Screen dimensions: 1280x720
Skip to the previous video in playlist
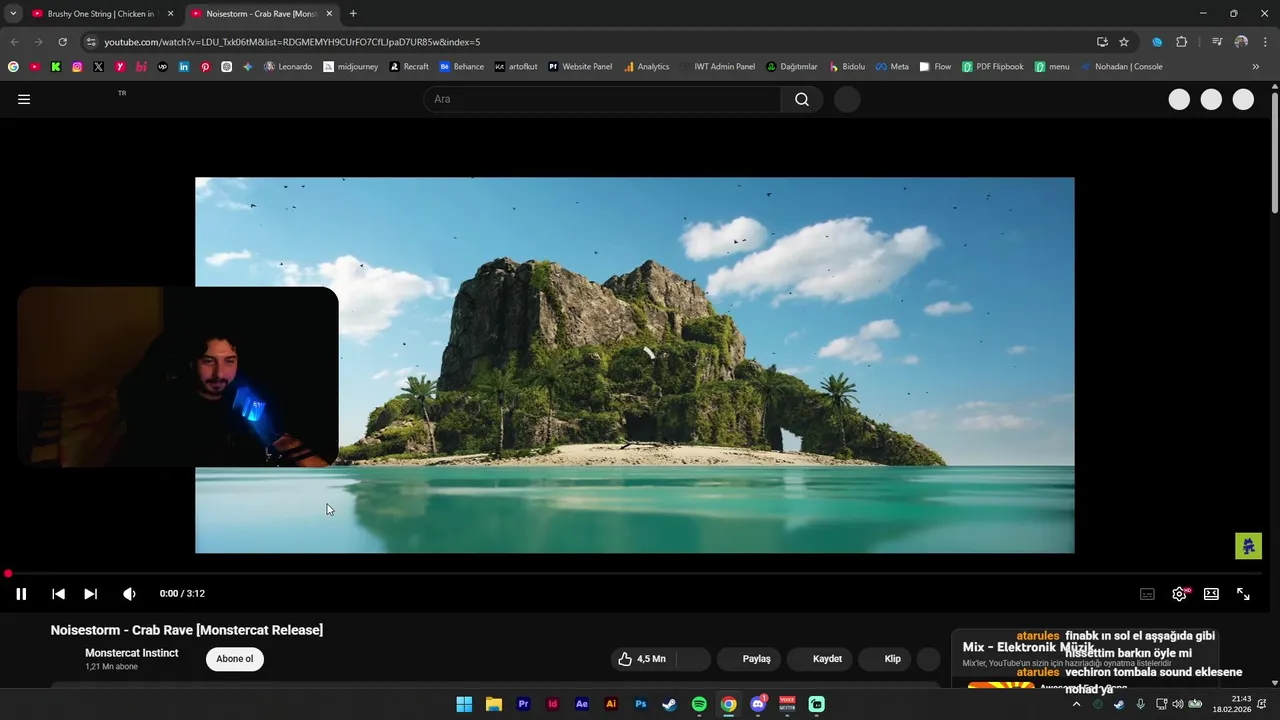58,594
